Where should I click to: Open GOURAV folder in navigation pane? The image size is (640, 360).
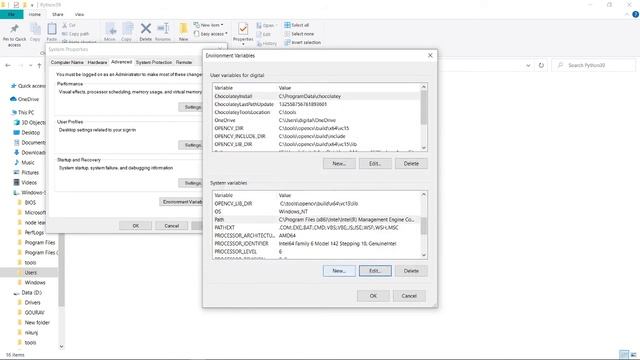pyautogui.click(x=31, y=313)
